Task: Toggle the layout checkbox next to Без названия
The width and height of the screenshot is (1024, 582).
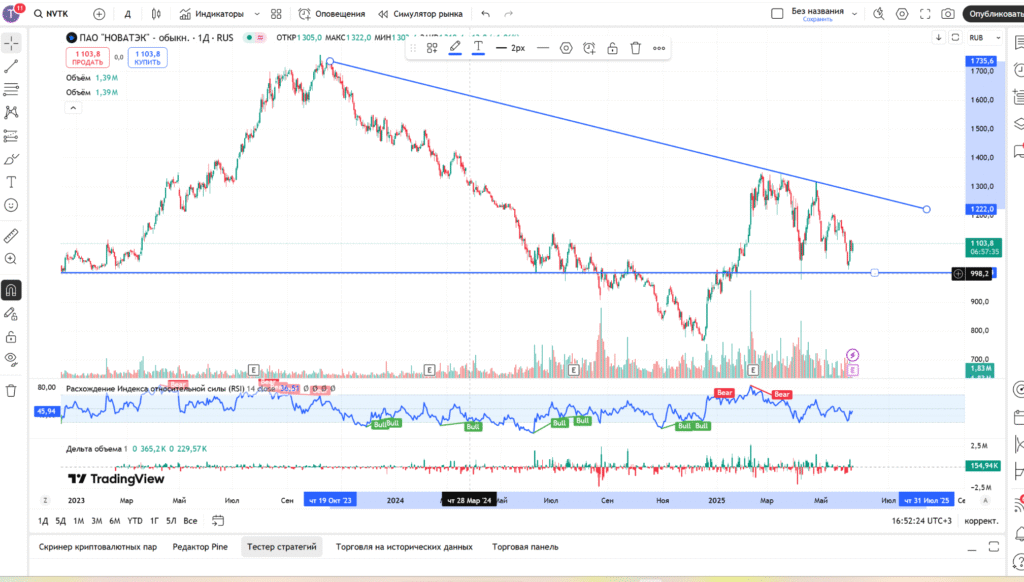Action: (777, 14)
